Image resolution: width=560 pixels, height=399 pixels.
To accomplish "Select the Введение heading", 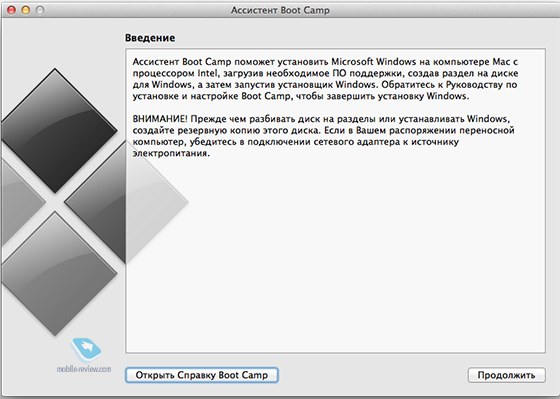I will coord(150,38).
